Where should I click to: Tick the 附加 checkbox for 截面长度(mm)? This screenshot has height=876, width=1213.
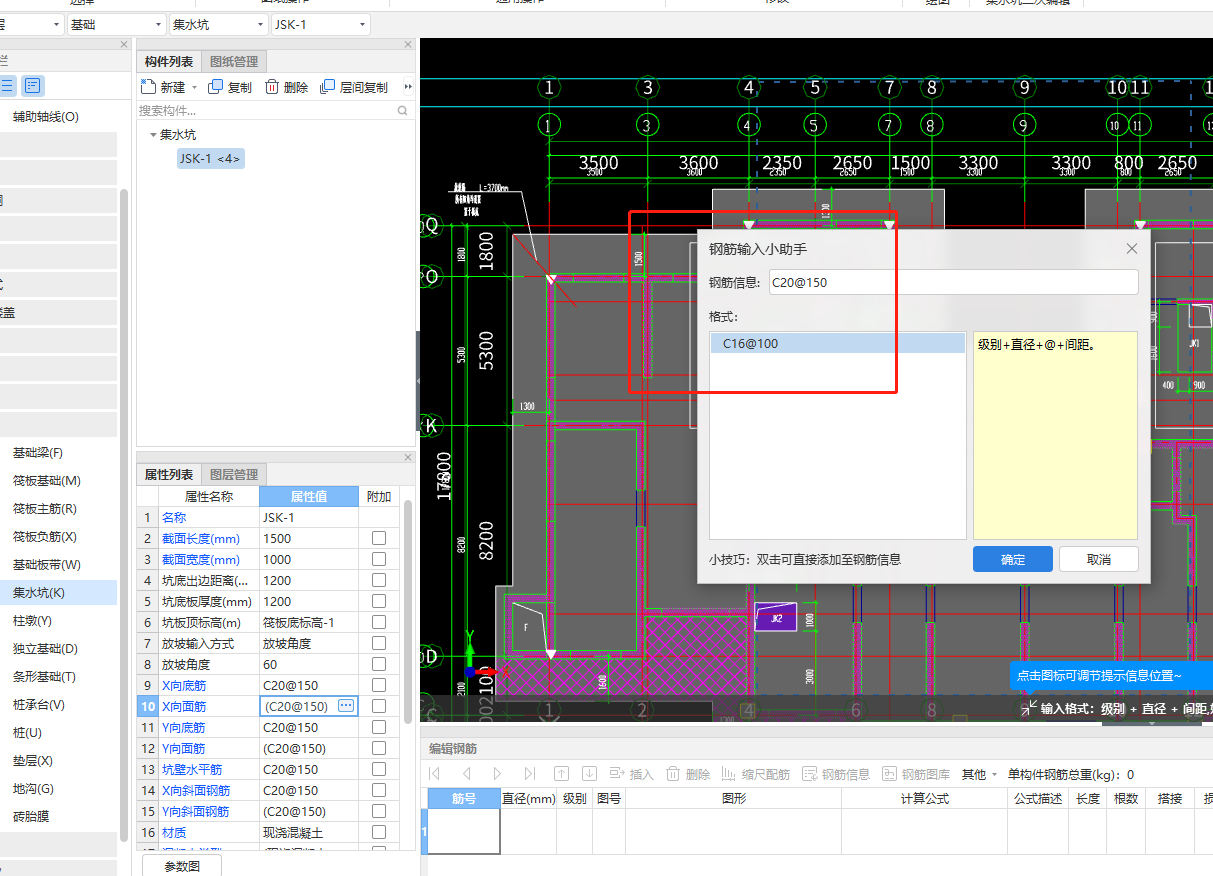[x=379, y=538]
